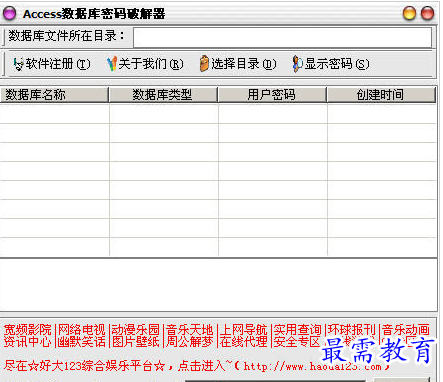The height and width of the screenshot is (382, 443).
Task: Sort by 用户密码 column header
Action: coord(272,95)
